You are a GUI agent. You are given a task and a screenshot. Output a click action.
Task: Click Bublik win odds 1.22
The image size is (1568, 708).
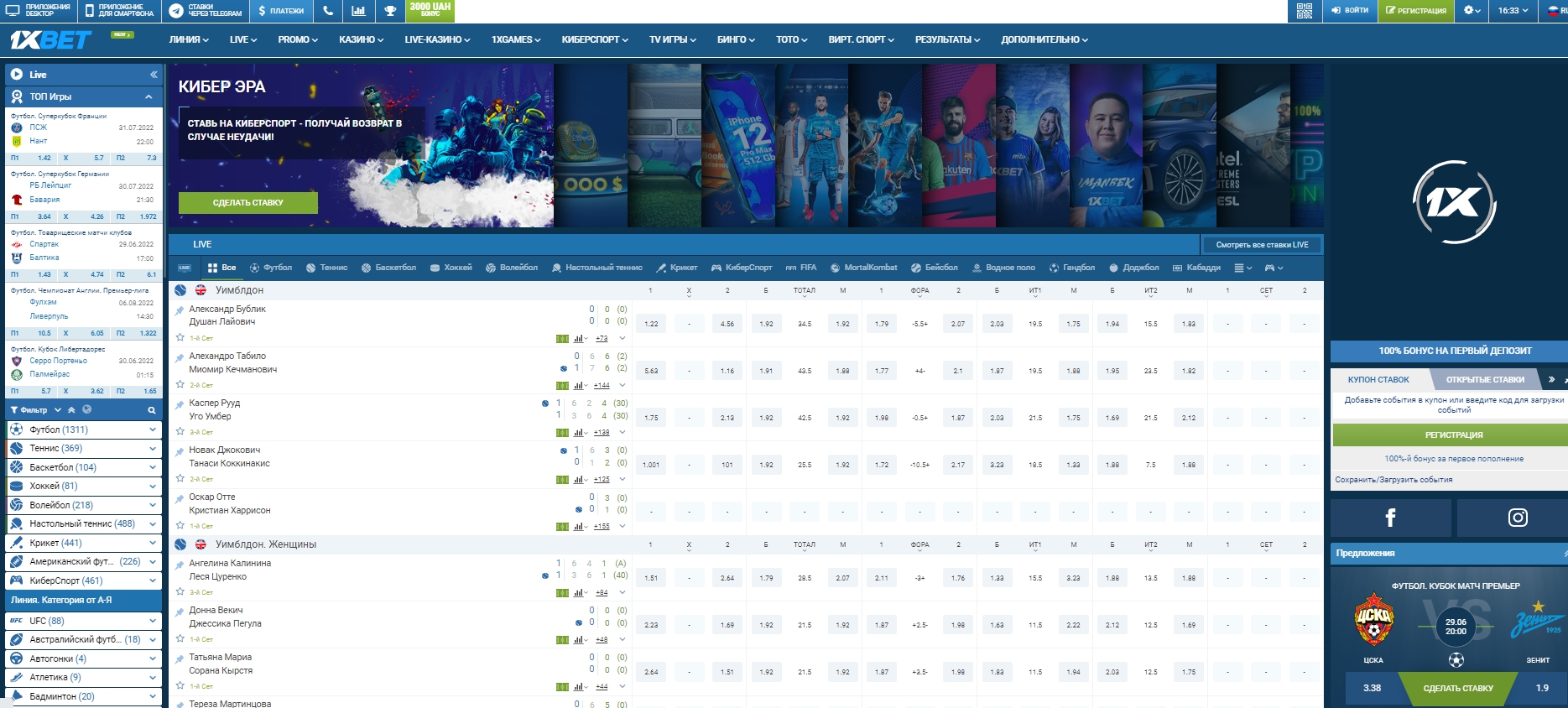(x=651, y=324)
